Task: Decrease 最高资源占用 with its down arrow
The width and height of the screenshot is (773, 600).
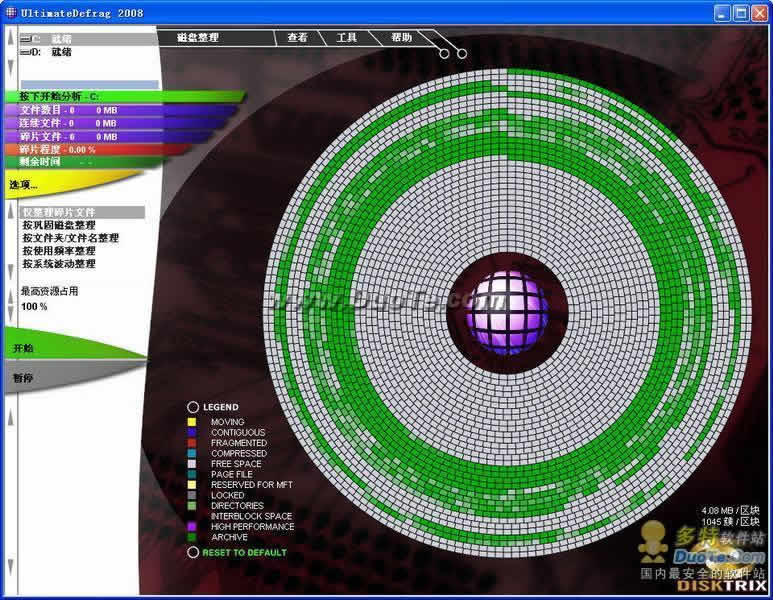Action: [10, 314]
